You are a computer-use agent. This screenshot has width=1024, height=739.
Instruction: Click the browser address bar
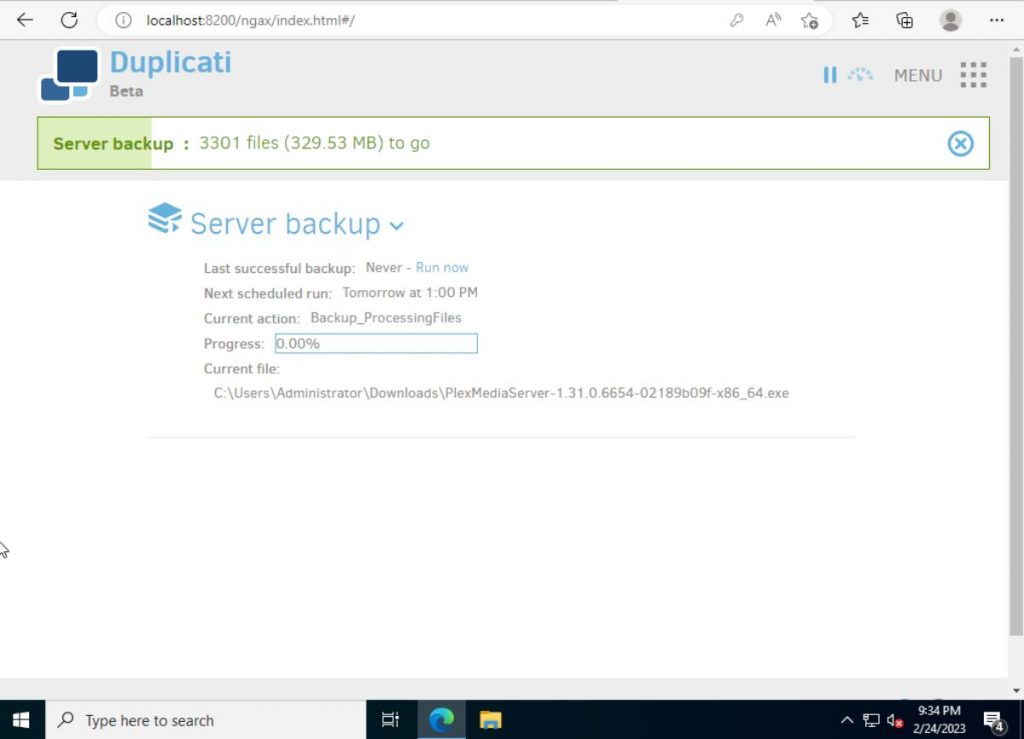click(x=300, y=20)
